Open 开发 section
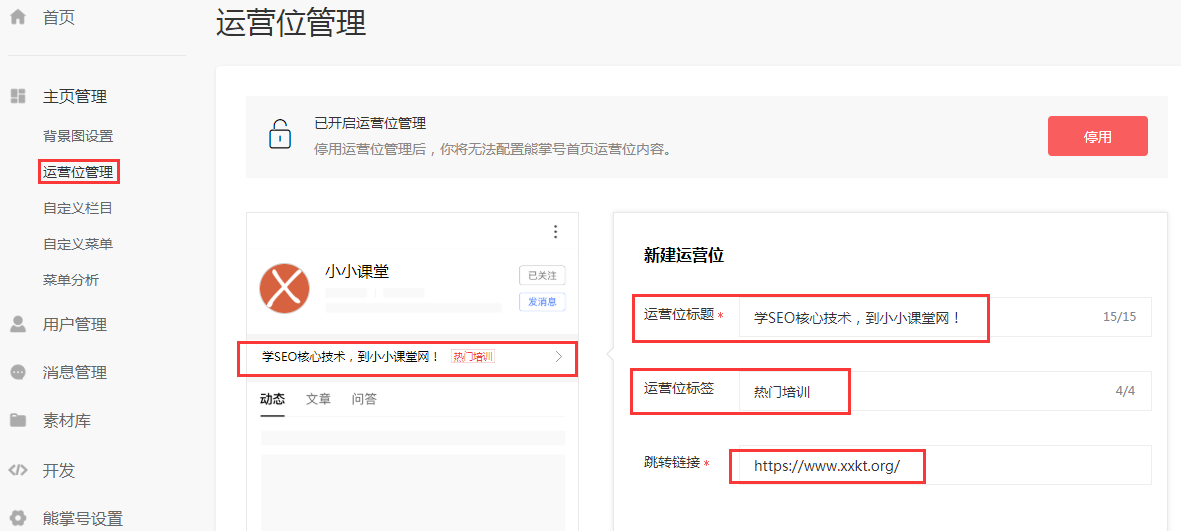 (x=59, y=471)
